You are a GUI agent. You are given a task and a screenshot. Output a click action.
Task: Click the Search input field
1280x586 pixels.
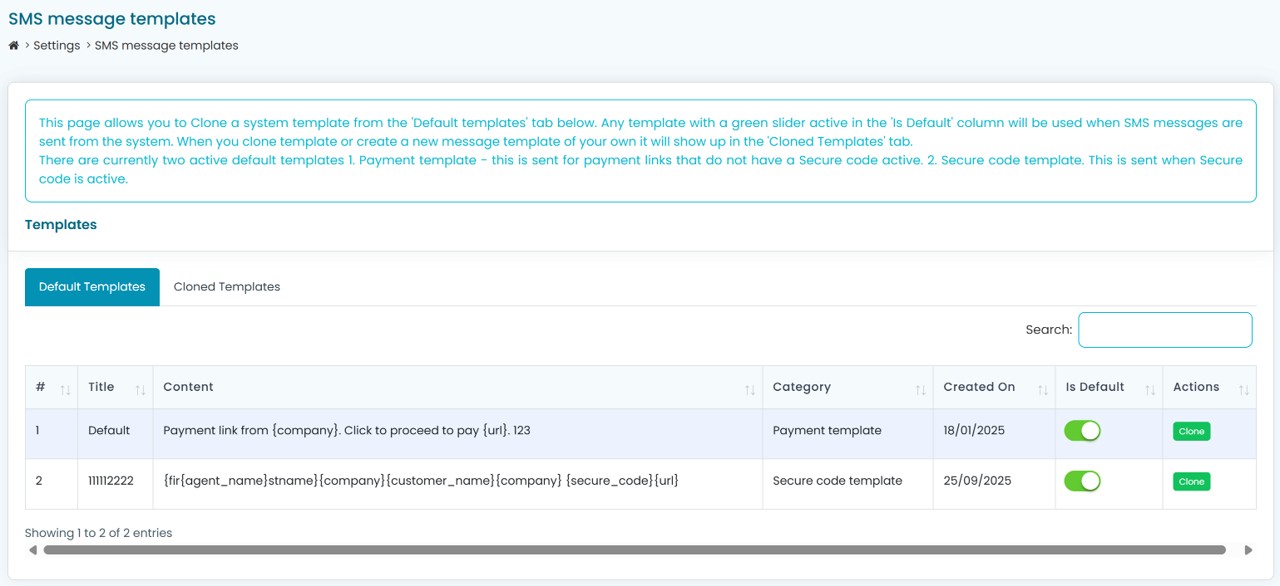[x=1165, y=330]
